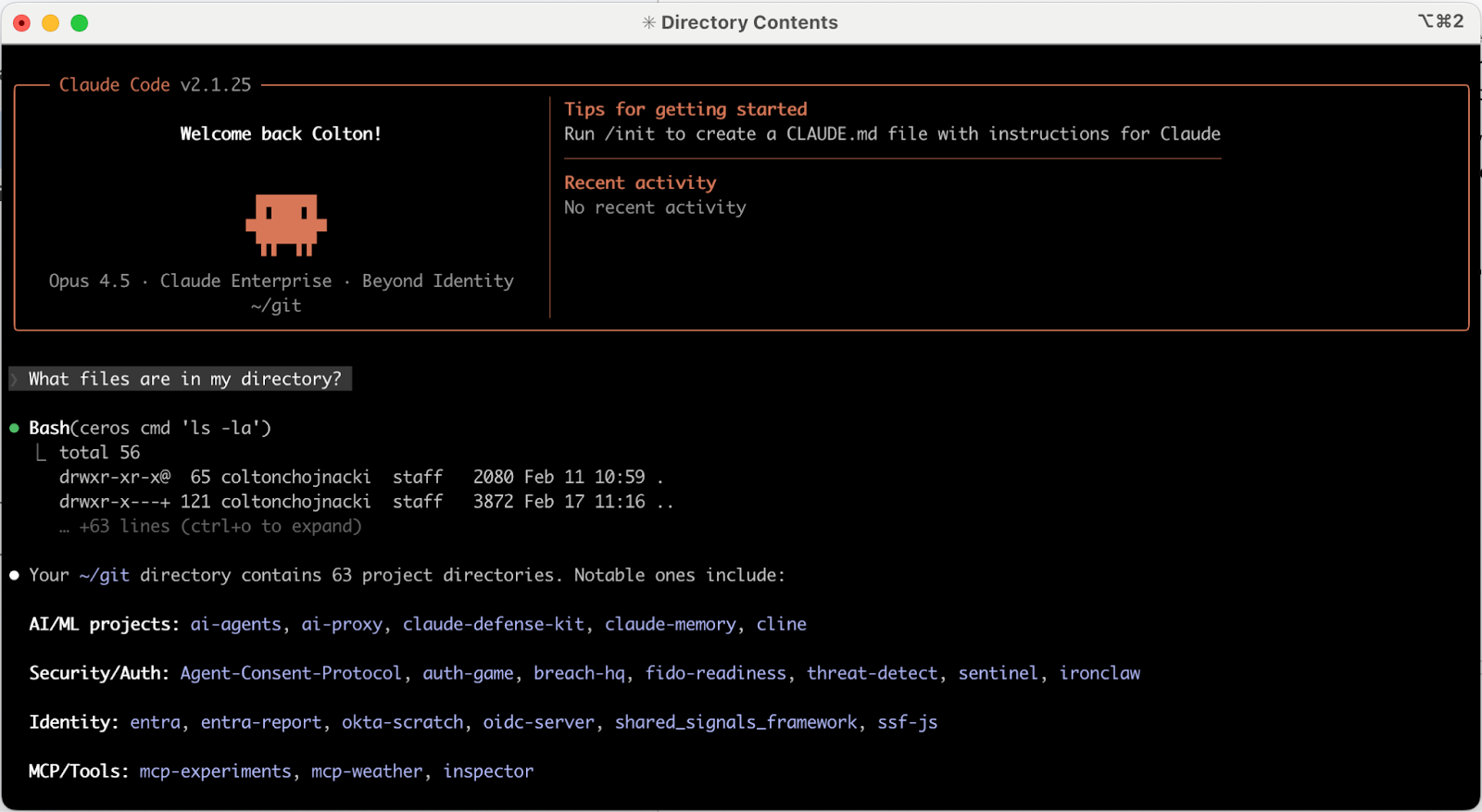Screen dimensions: 1482x812
Task: Click the 'Directory Contents' window title
Action: [749, 22]
